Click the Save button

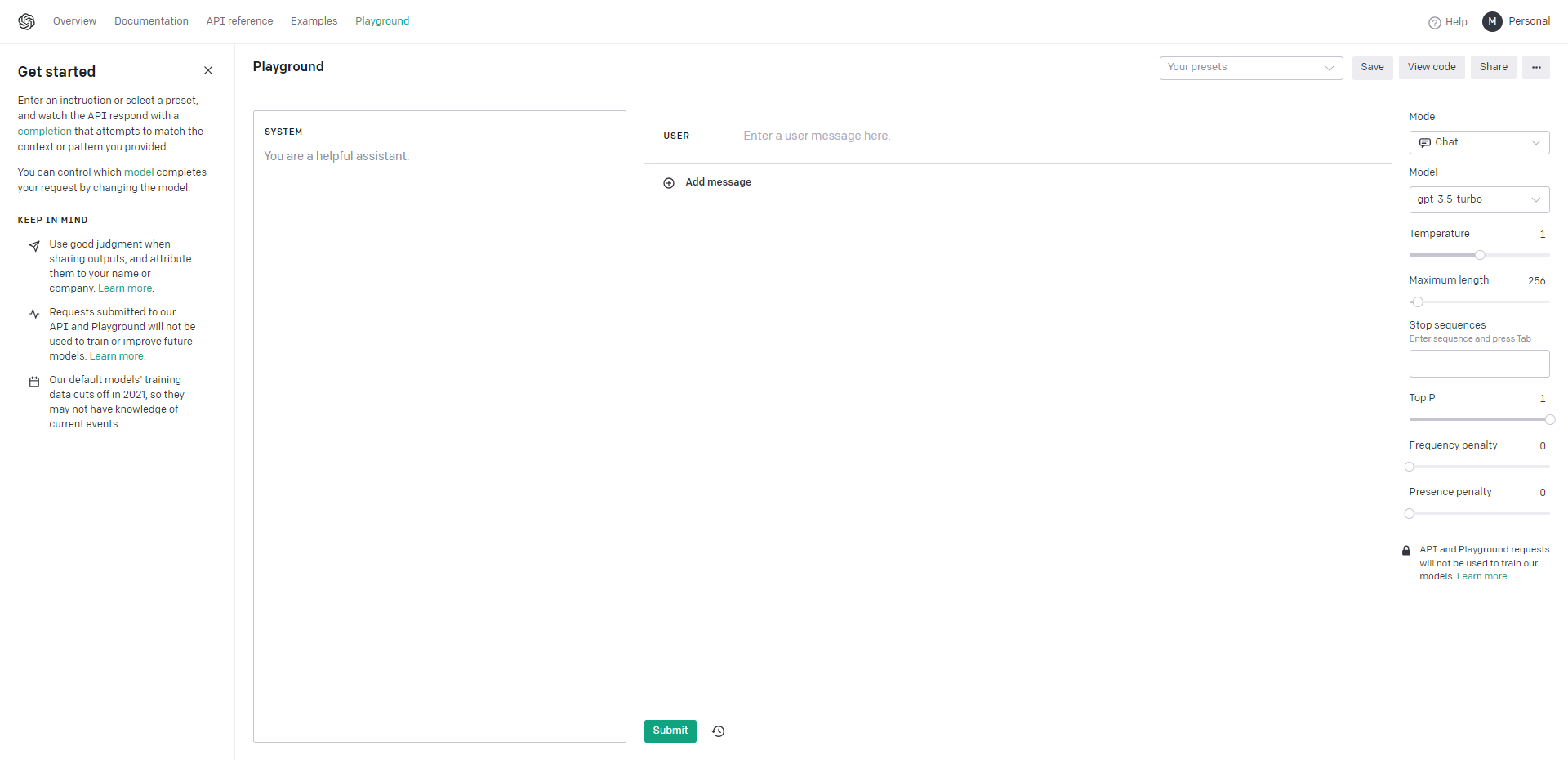(x=1372, y=67)
